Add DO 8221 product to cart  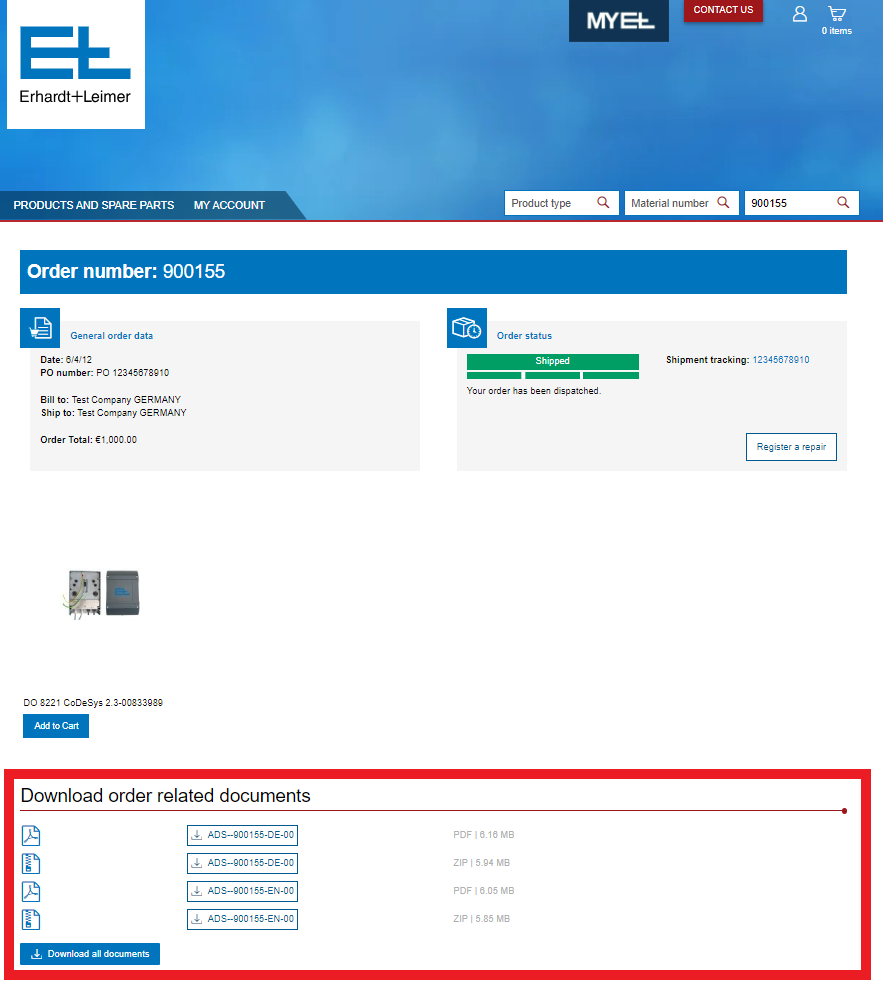click(56, 726)
